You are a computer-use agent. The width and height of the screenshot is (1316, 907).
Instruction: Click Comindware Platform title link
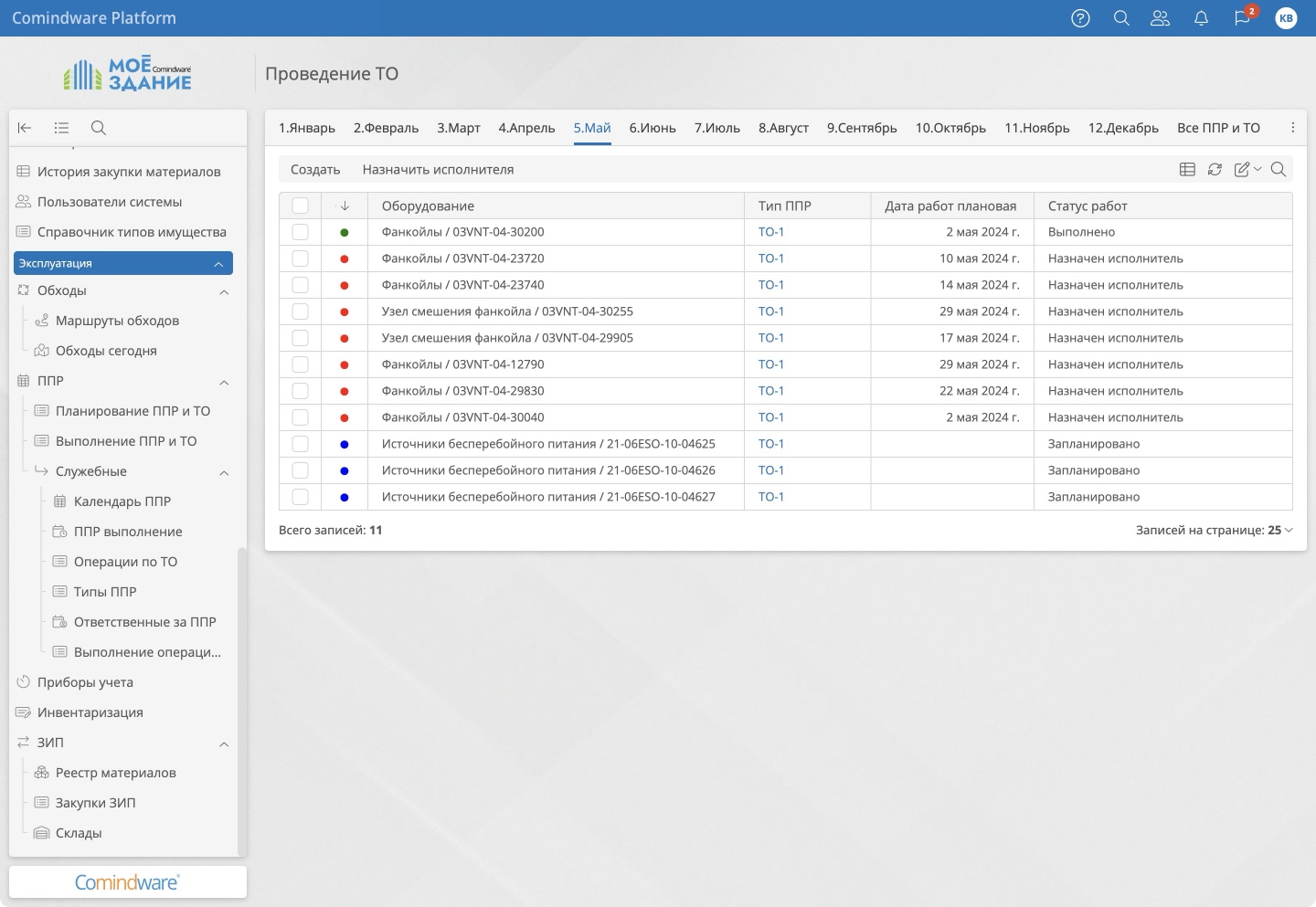pyautogui.click(x=94, y=18)
